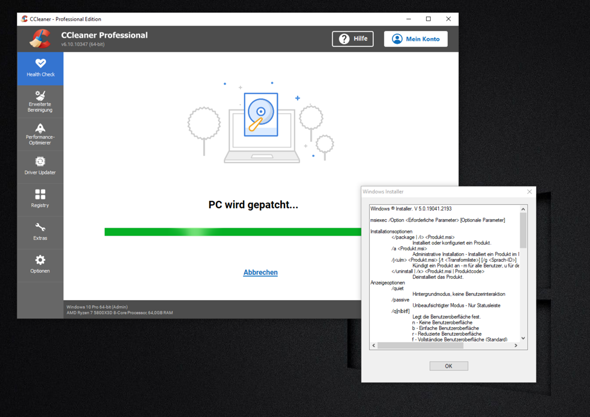Click the 'Windows ® Installer. V 5.0' line

tap(411, 208)
